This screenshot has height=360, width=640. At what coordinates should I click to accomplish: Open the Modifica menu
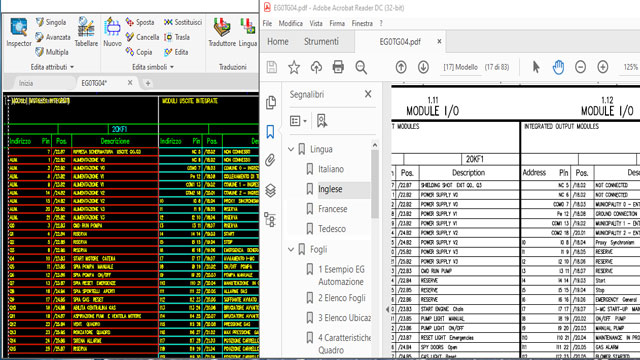pyautogui.click(x=291, y=24)
